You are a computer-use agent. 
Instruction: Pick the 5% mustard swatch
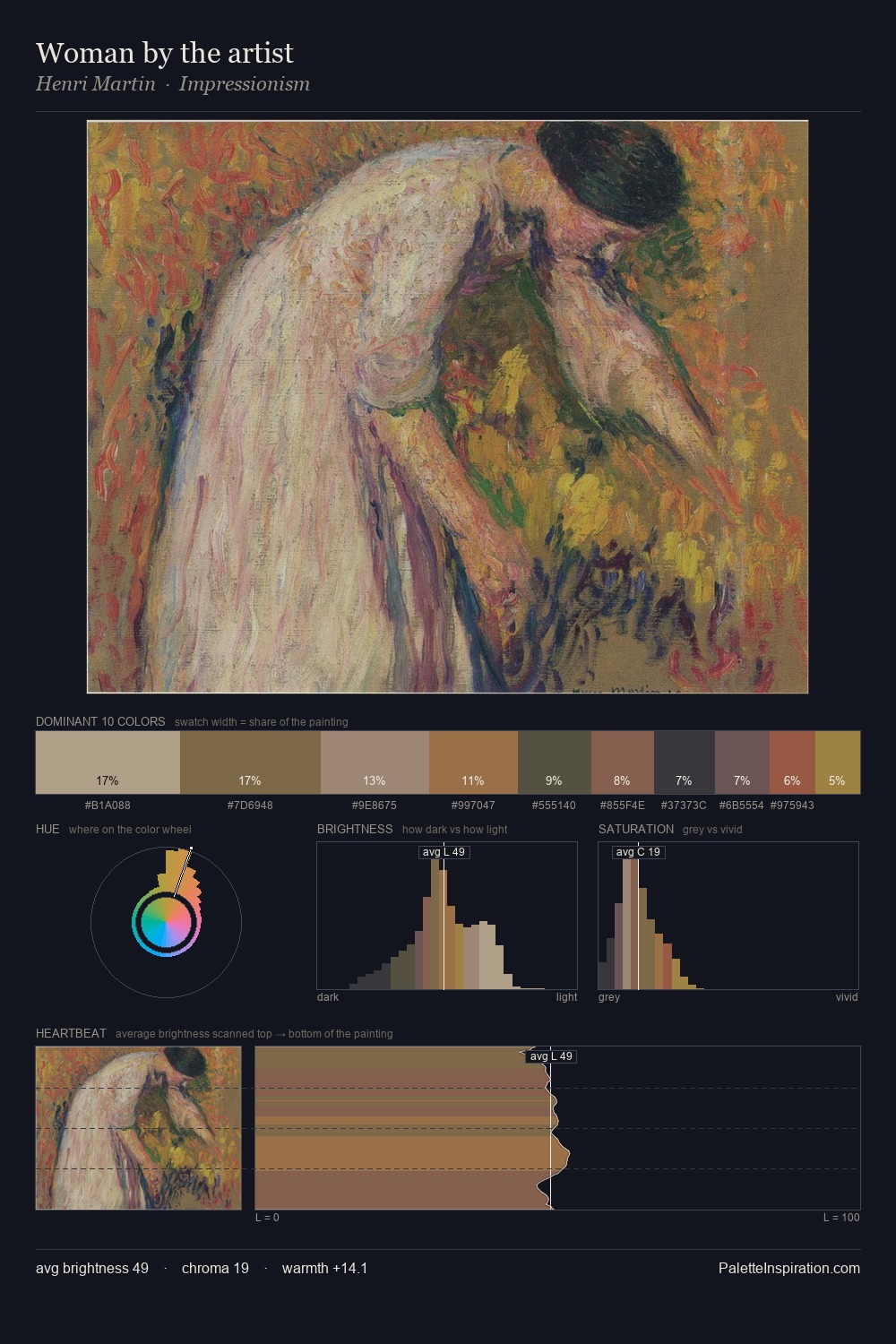[838, 762]
